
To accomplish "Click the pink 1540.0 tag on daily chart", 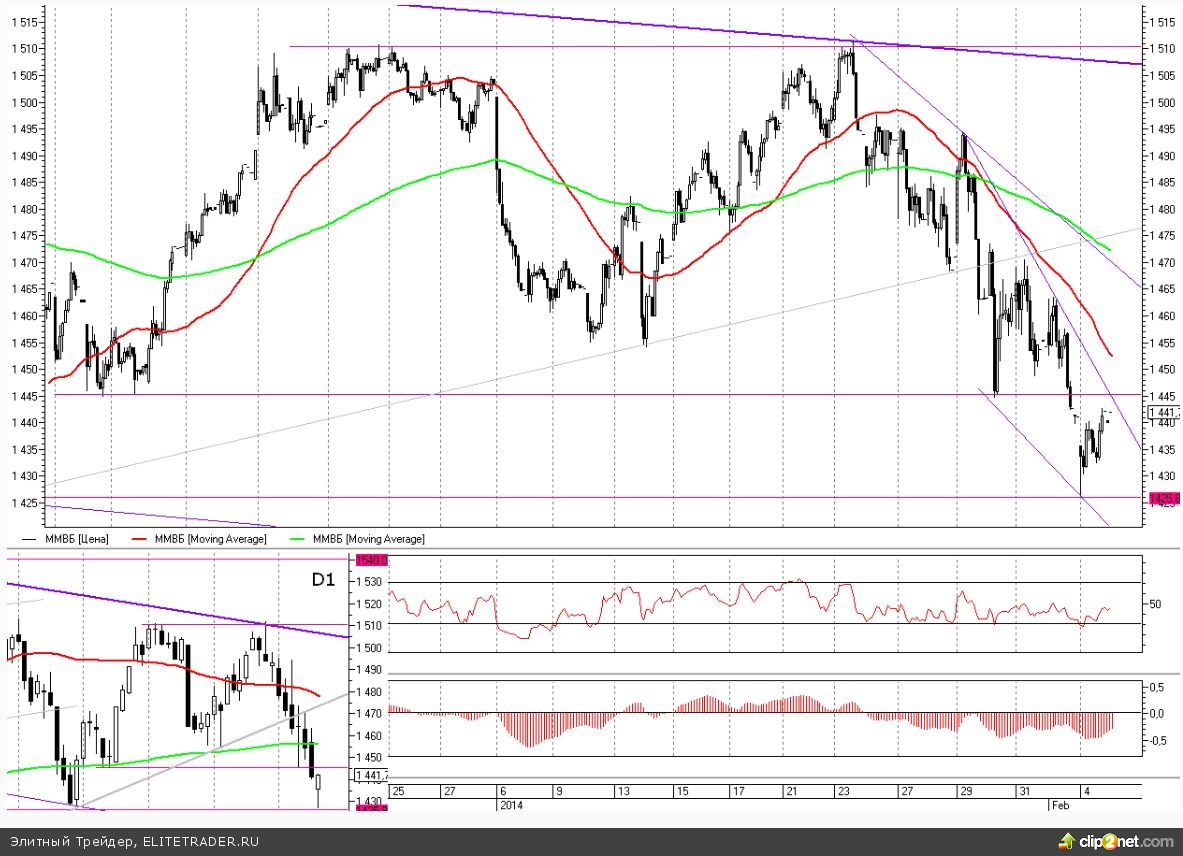I will coord(364,560).
